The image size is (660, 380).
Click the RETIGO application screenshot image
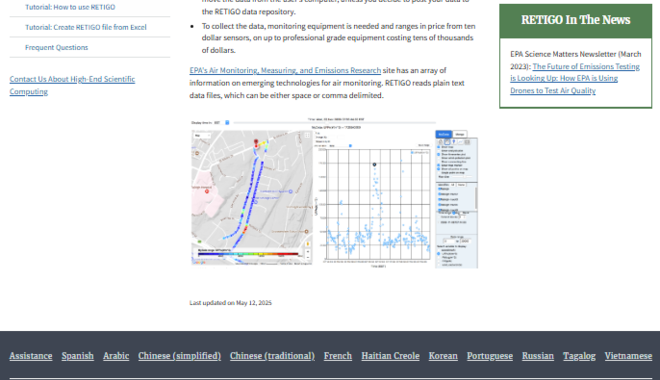click(334, 193)
